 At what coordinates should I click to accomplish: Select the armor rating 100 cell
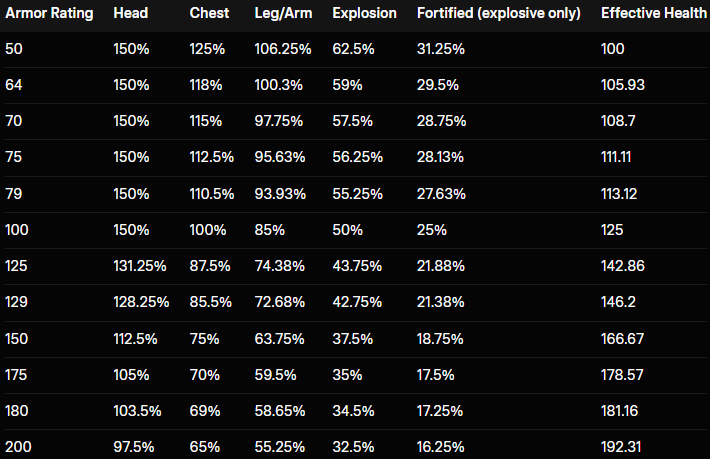click(18, 229)
